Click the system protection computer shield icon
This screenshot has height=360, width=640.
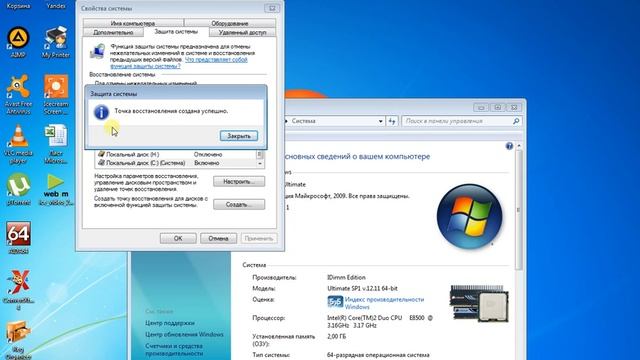[97, 52]
